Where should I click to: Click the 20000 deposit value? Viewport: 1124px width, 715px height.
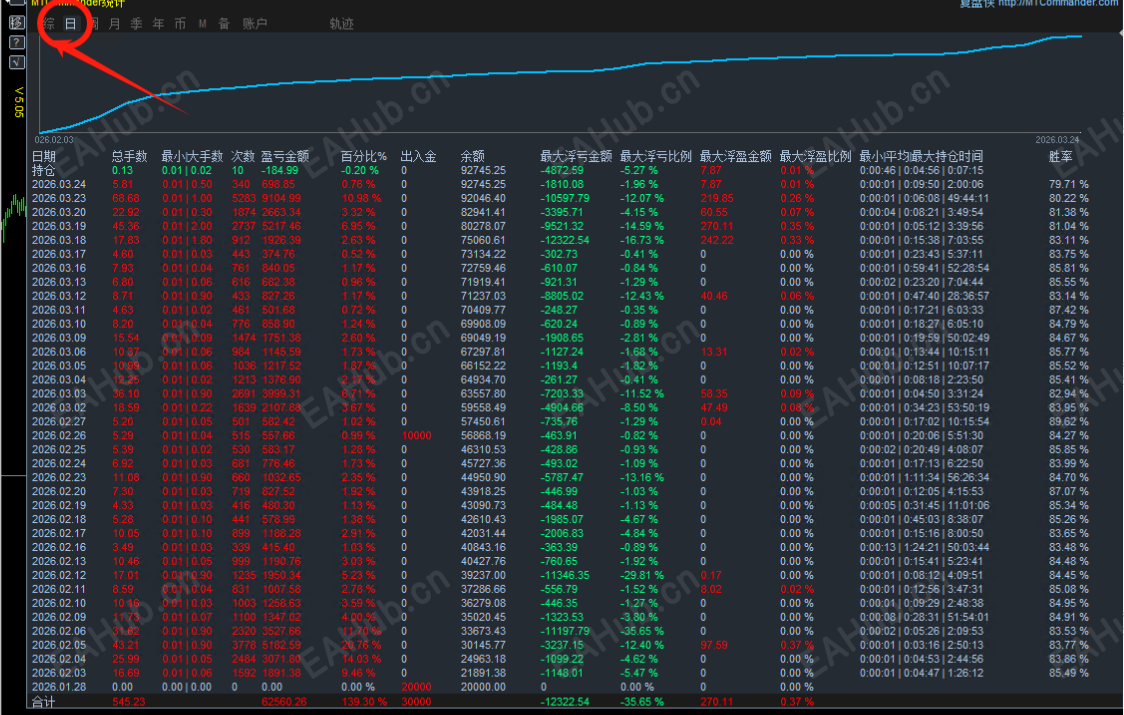pyautogui.click(x=416, y=687)
